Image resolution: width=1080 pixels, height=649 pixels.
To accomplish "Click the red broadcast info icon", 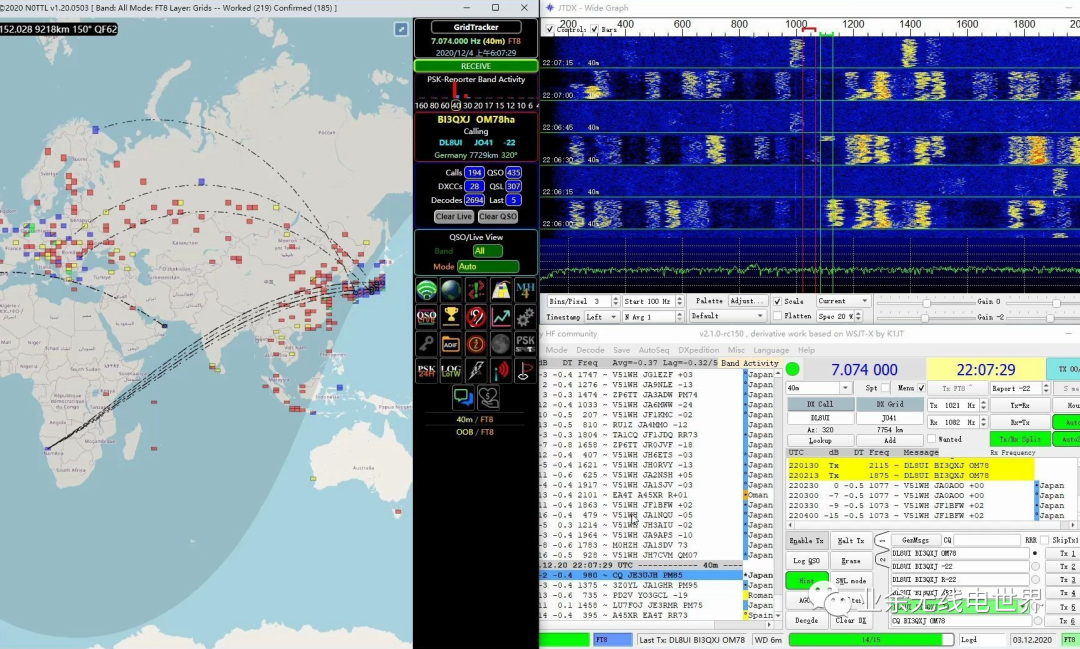I will tap(501, 371).
